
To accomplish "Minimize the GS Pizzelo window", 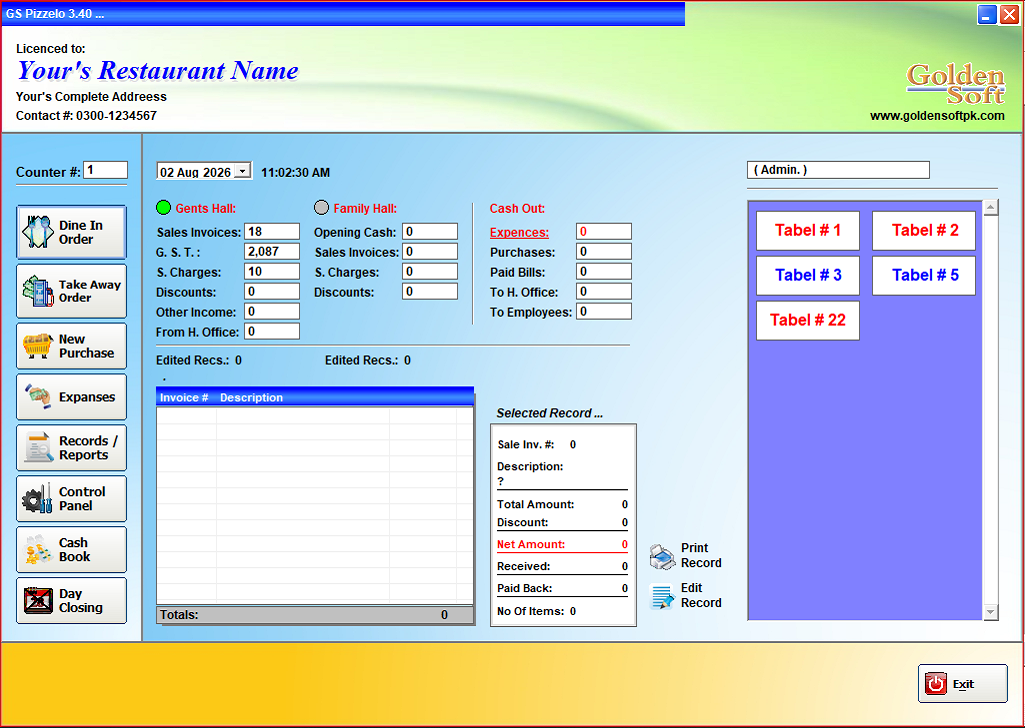I will [x=987, y=14].
